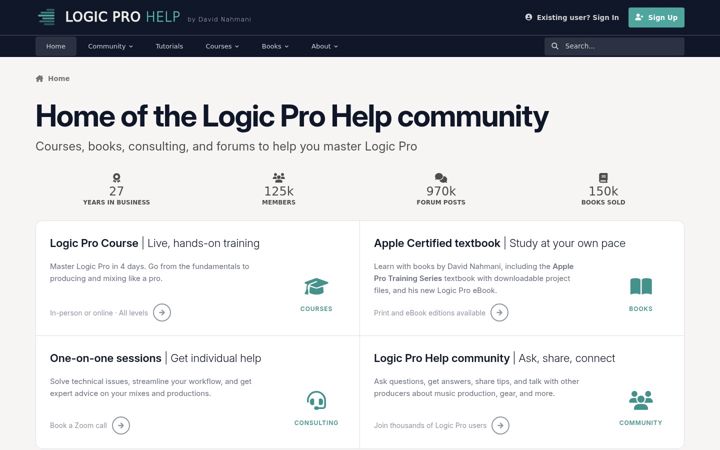Select the Home tab in navigation
720x450 pixels.
pos(56,46)
